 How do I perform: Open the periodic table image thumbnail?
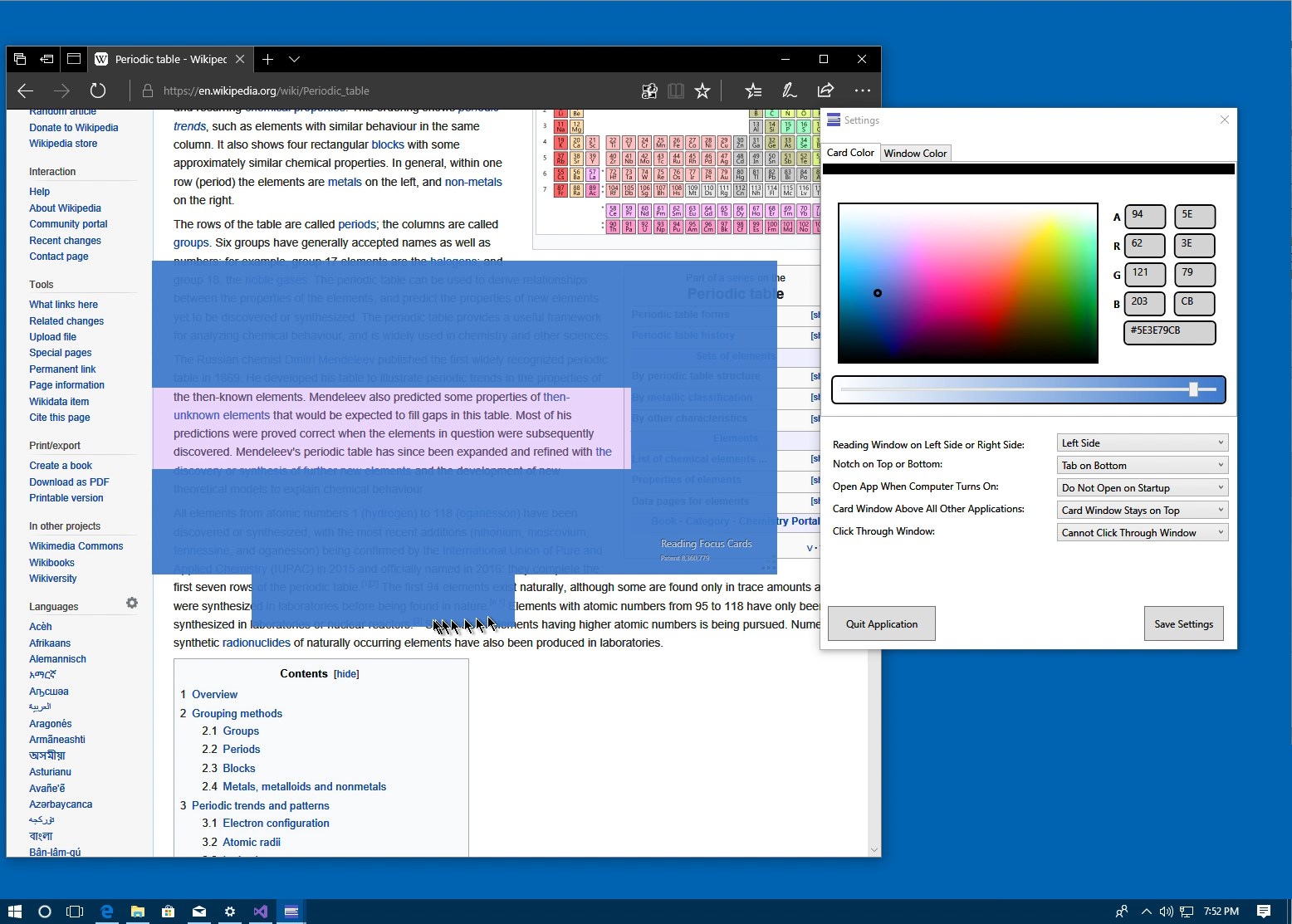678,173
